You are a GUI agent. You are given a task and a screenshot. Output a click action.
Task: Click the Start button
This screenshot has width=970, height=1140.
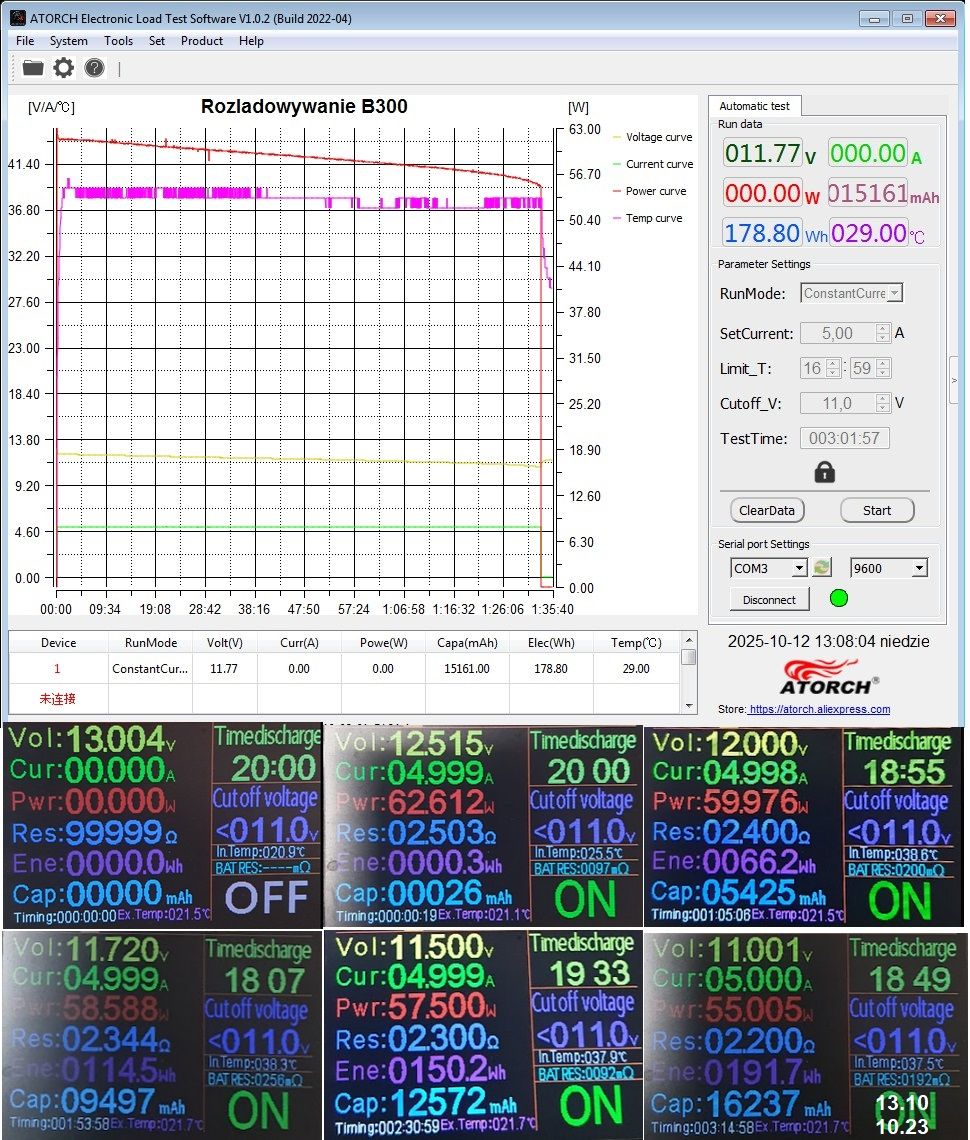(877, 510)
